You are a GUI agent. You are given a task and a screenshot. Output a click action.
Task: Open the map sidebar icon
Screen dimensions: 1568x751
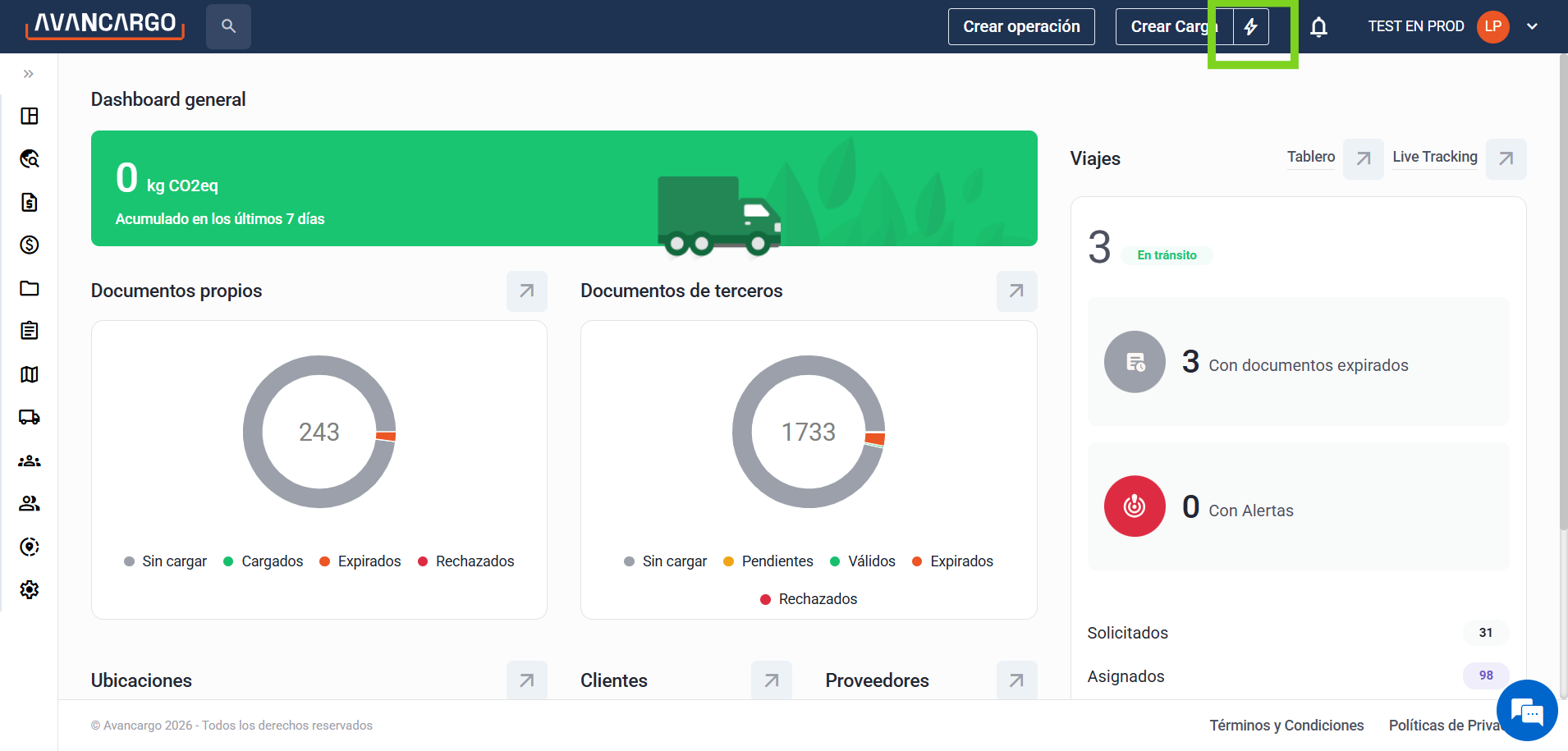point(30,374)
